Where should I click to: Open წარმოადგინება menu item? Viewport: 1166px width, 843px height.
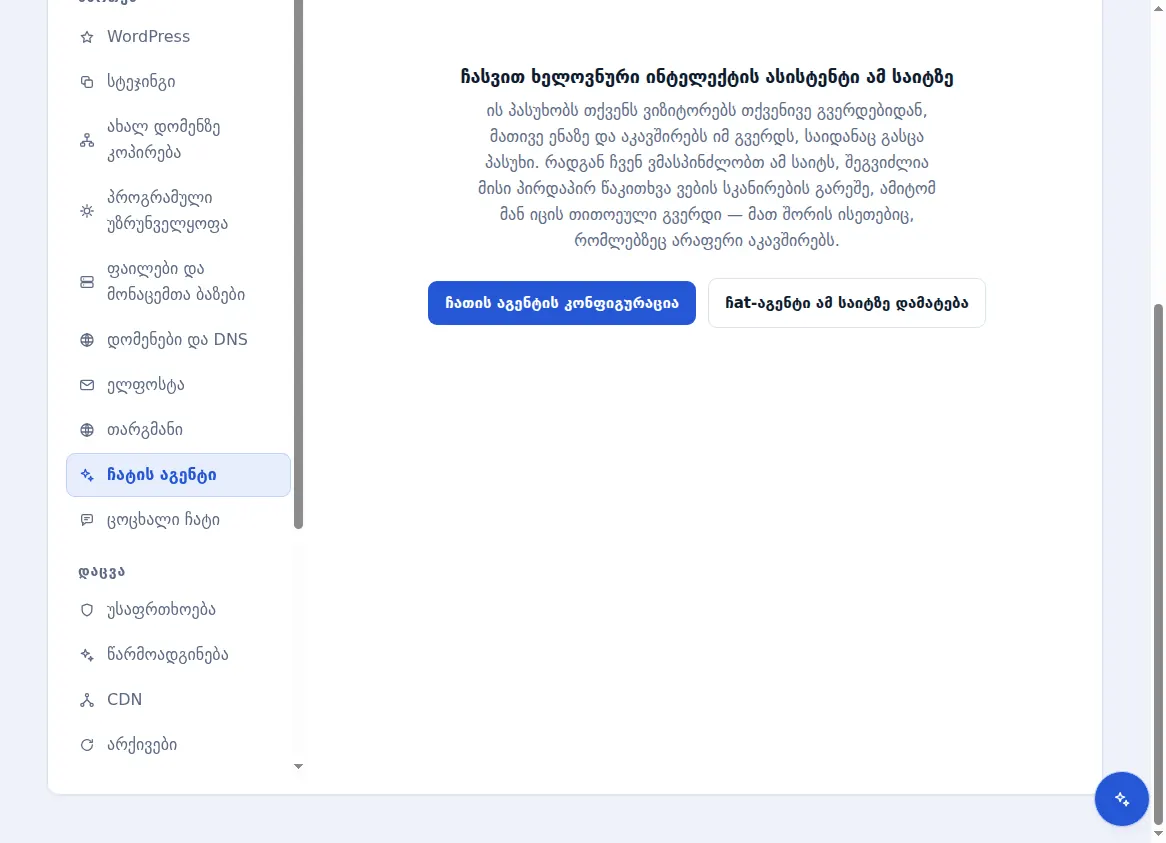[x=178, y=655]
